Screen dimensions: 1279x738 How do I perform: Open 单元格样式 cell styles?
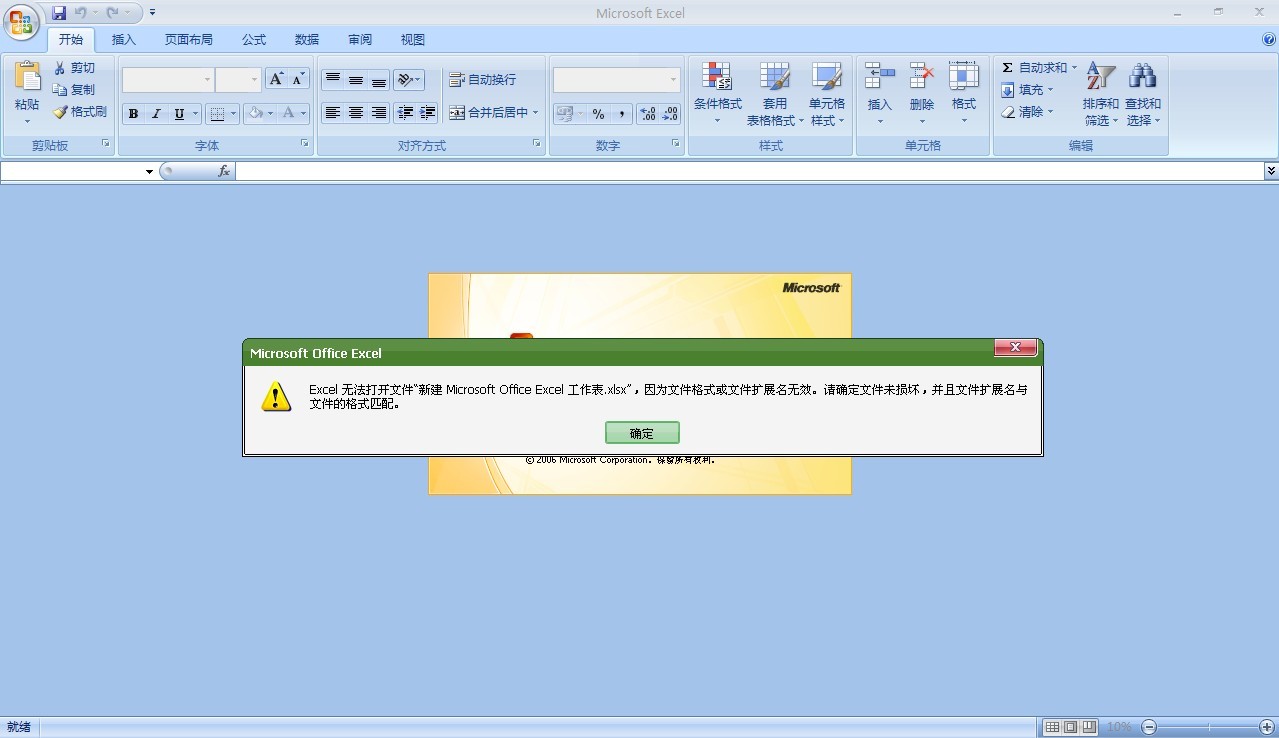pyautogui.click(x=827, y=94)
